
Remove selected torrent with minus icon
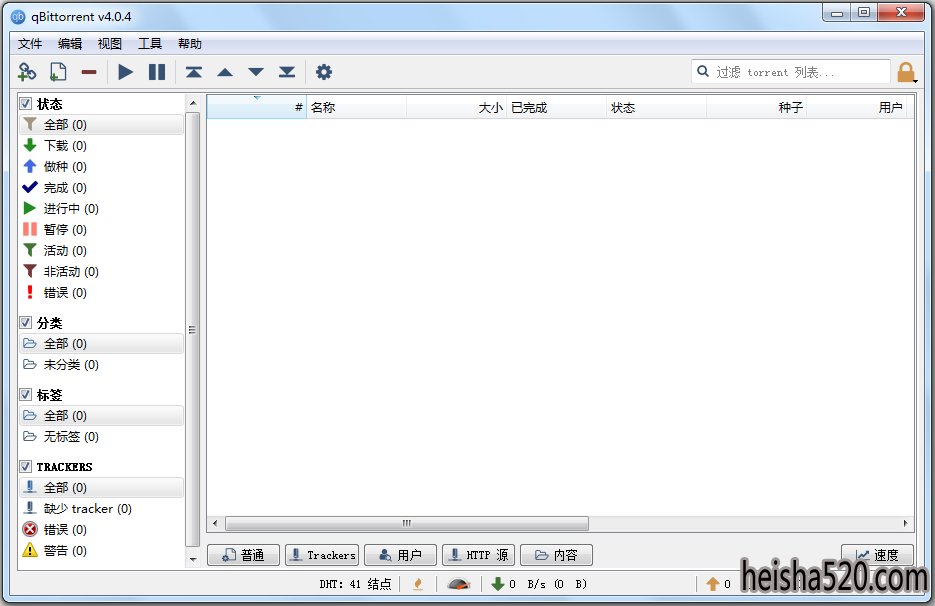click(x=89, y=72)
